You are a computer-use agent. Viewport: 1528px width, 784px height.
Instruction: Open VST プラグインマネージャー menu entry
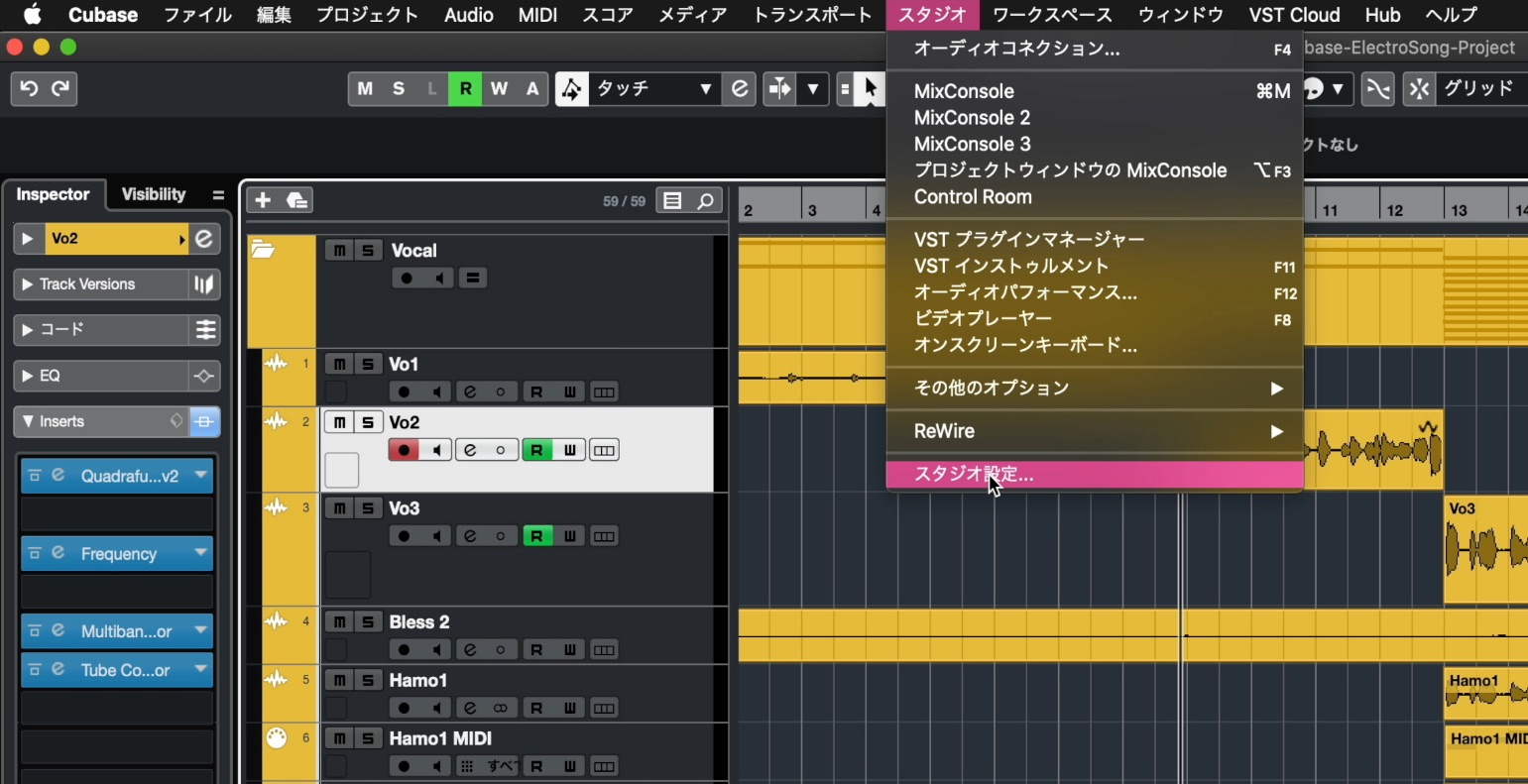[x=1094, y=240]
